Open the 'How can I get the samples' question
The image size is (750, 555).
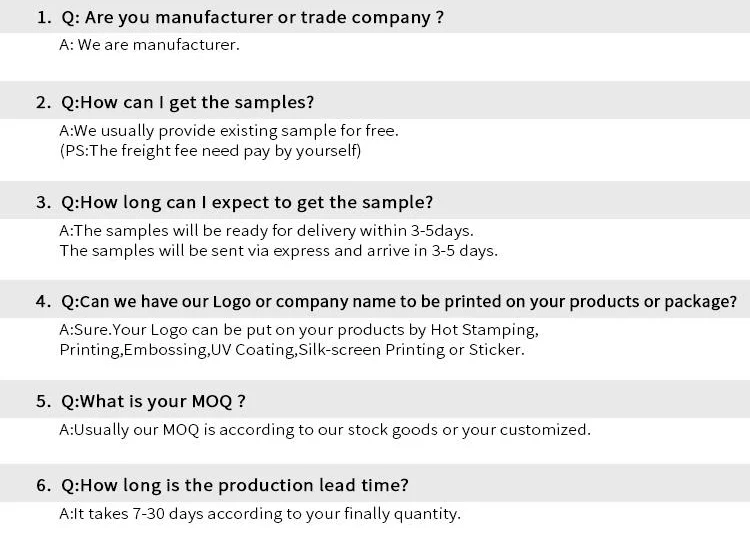[188, 102]
